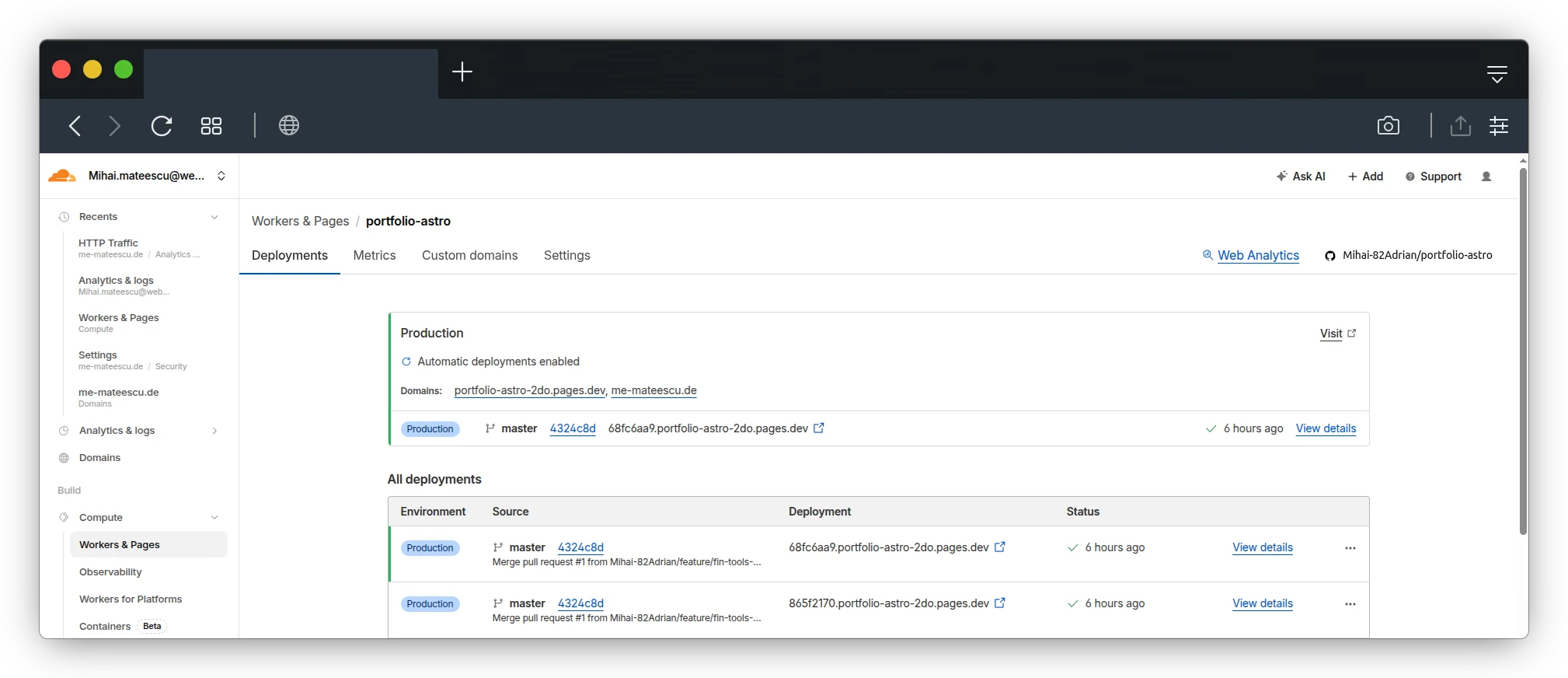Open a new tab with plus icon
Viewport: 1568px width, 678px height.
pos(462,72)
